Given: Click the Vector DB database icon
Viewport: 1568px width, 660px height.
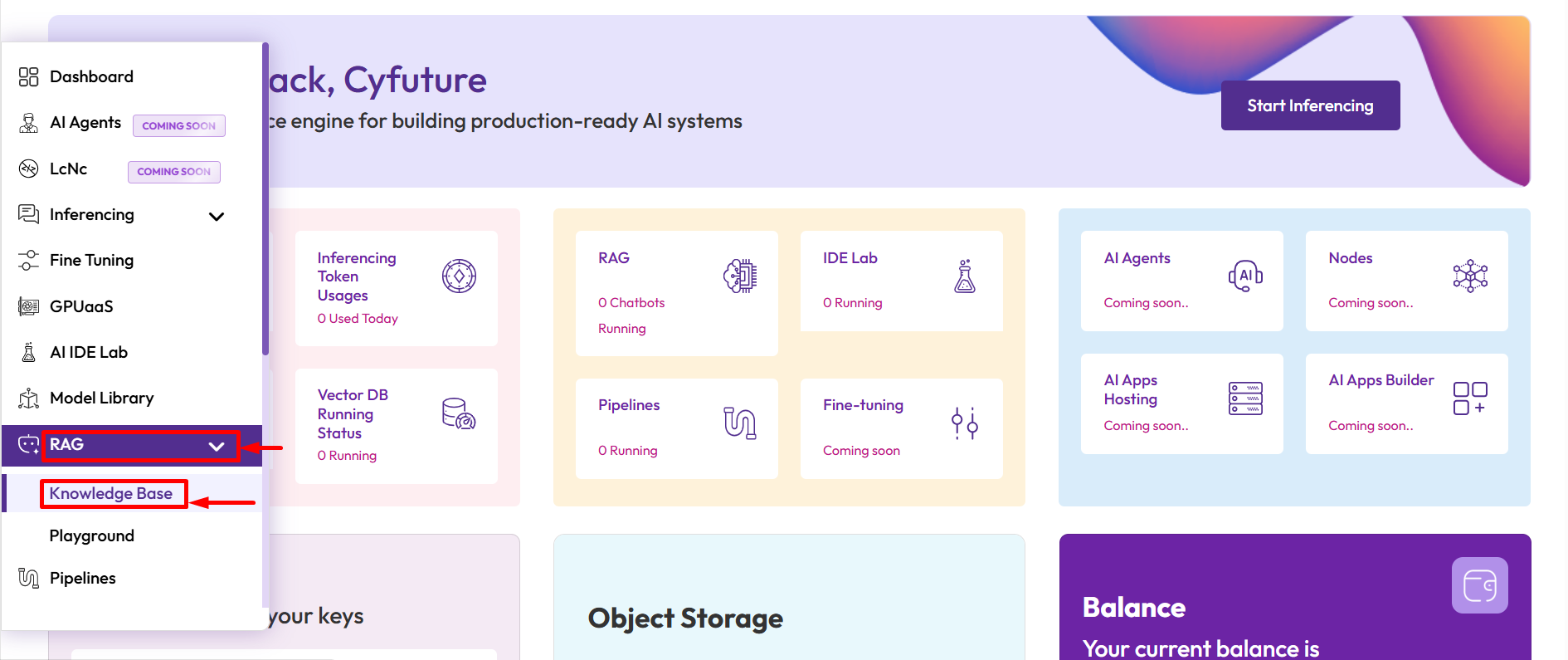Looking at the screenshot, I should [458, 413].
